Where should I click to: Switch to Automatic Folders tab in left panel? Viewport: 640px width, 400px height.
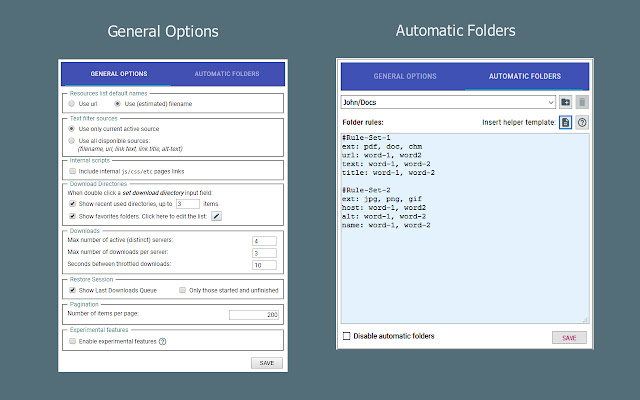click(227, 74)
